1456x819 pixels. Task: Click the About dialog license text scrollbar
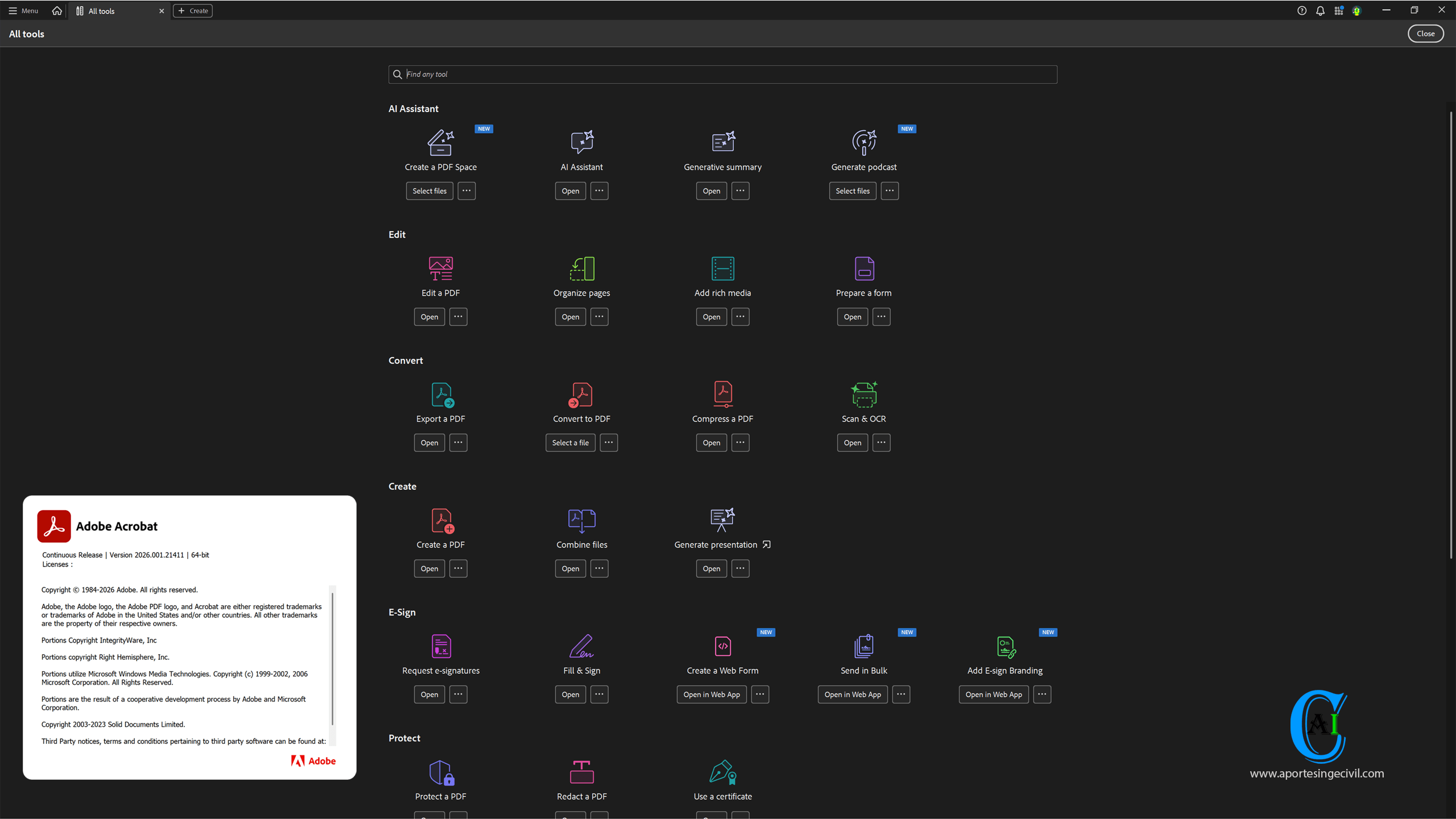click(x=332, y=660)
